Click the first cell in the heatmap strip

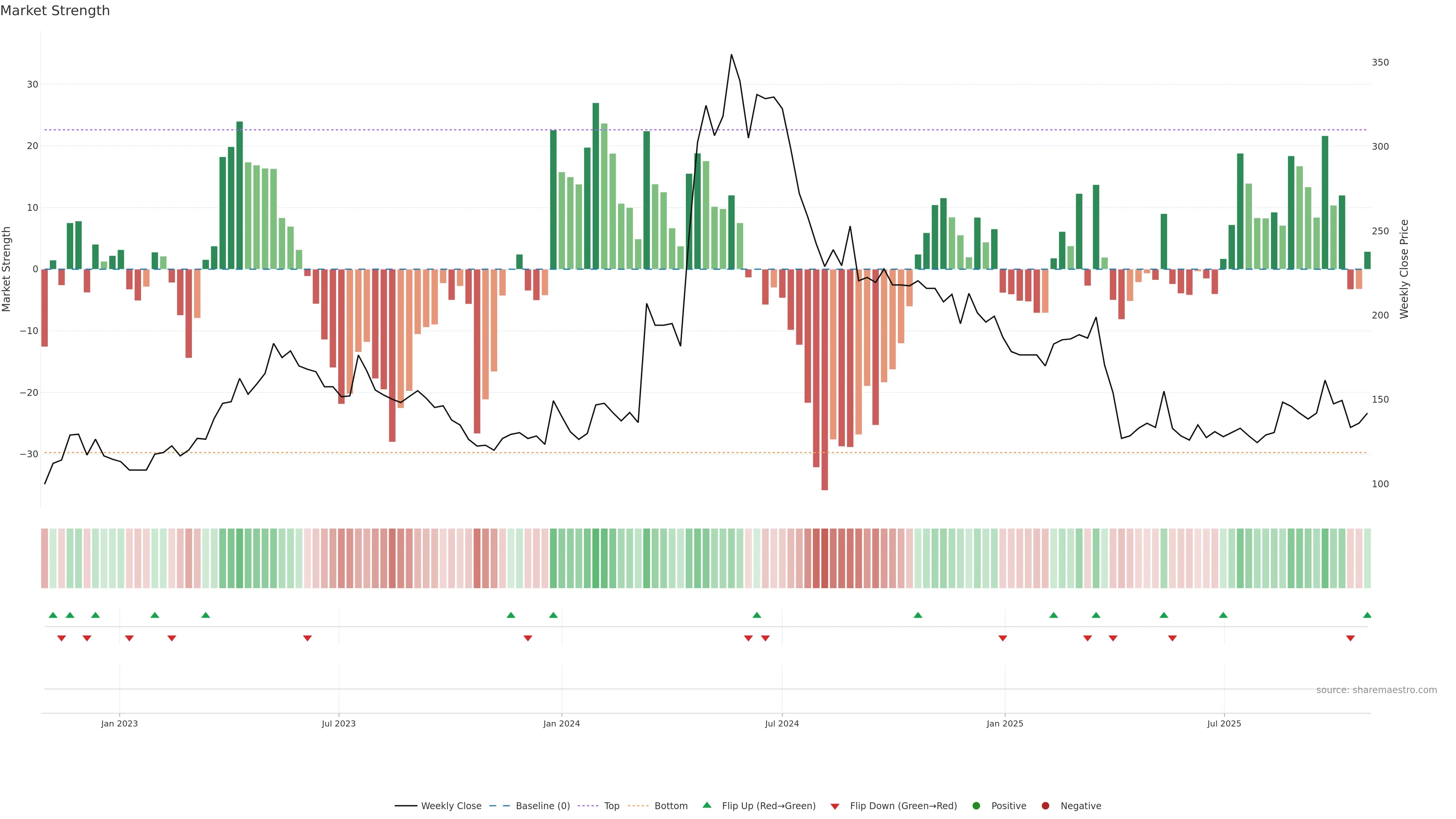[45, 558]
